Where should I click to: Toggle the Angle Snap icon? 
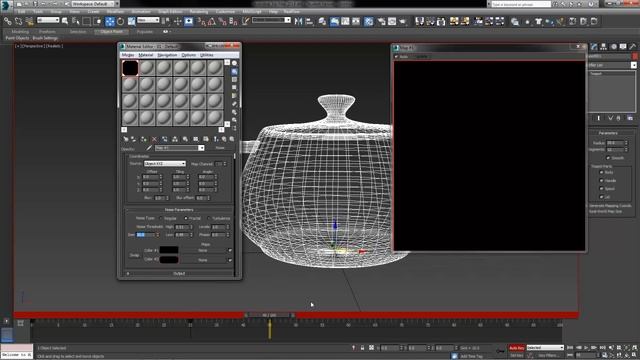(x=212, y=21)
